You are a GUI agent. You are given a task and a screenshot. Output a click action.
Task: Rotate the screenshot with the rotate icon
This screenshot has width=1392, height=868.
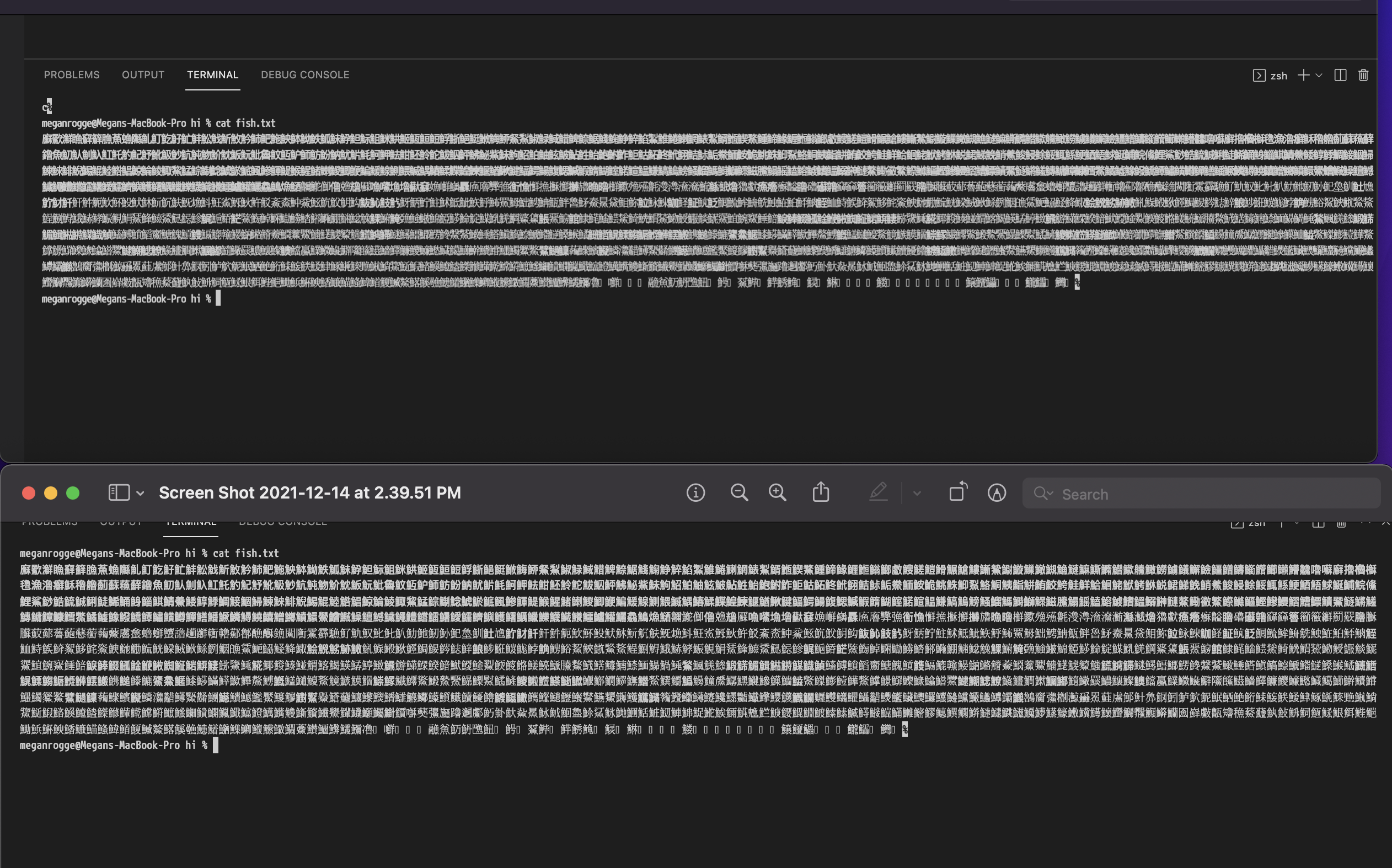[x=957, y=492]
